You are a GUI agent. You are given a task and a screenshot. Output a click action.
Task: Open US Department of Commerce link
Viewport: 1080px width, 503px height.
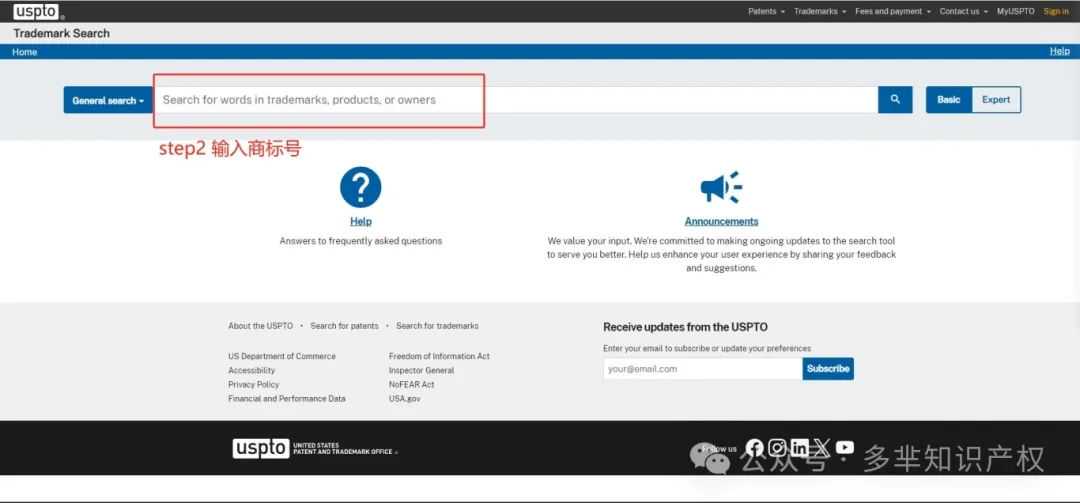click(282, 356)
